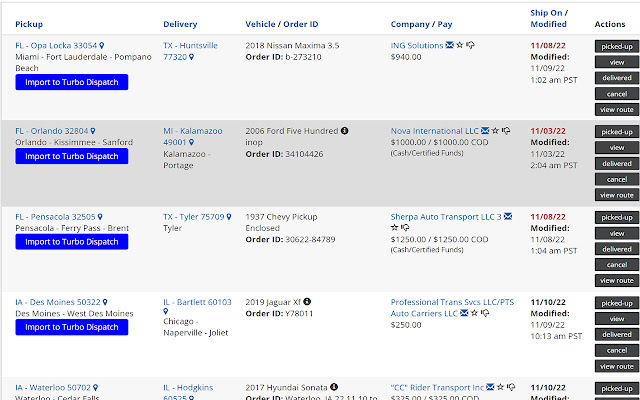This screenshot has width=640, height=400.
Task: Import Pensacola order to Turbo Dispatch
Action: pos(72,242)
